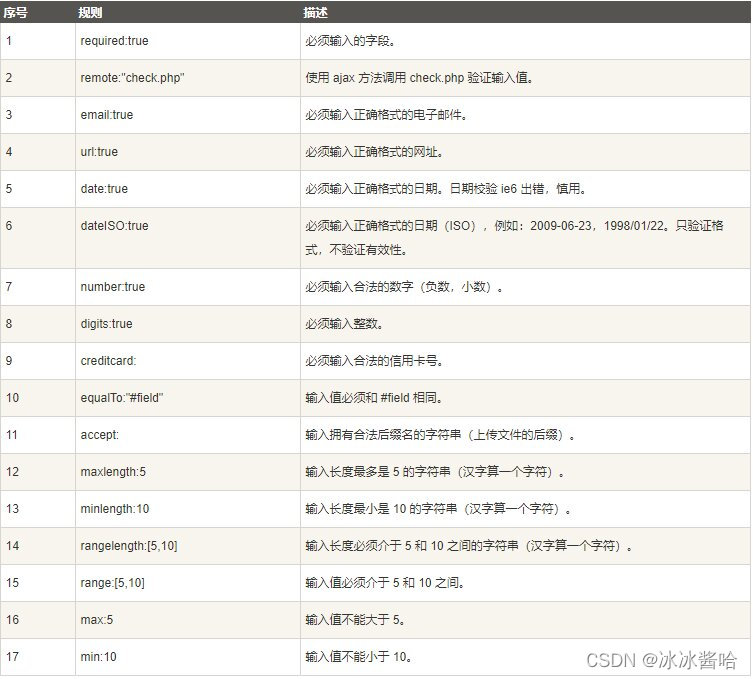This screenshot has width=753, height=679.
Task: Click the equalTo:"#field" rule cell
Action: pos(188,398)
